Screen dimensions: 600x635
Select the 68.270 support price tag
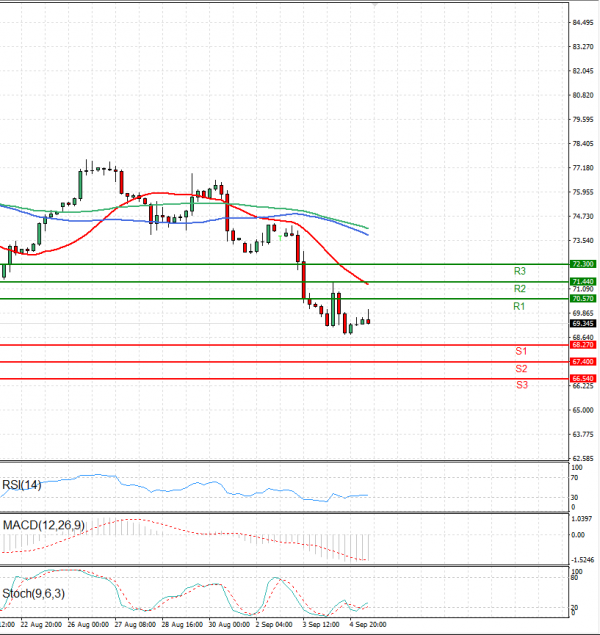(x=583, y=345)
